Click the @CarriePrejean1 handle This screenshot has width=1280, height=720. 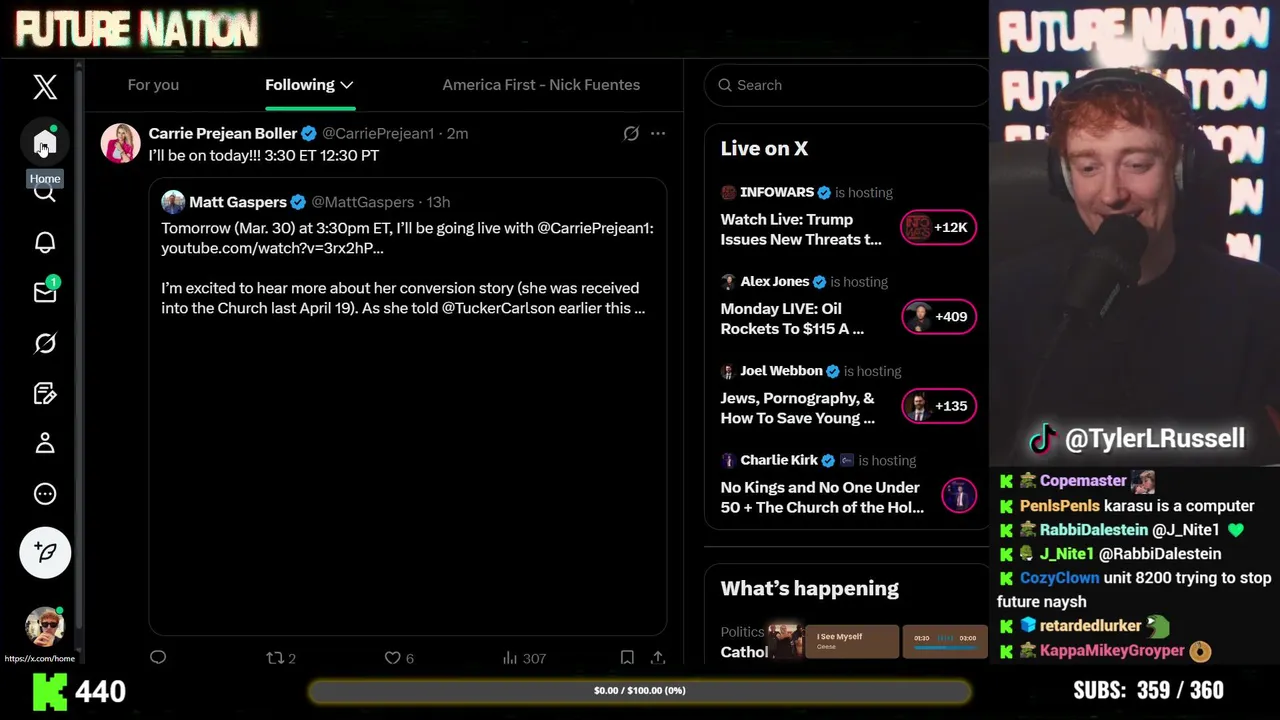pos(378,133)
